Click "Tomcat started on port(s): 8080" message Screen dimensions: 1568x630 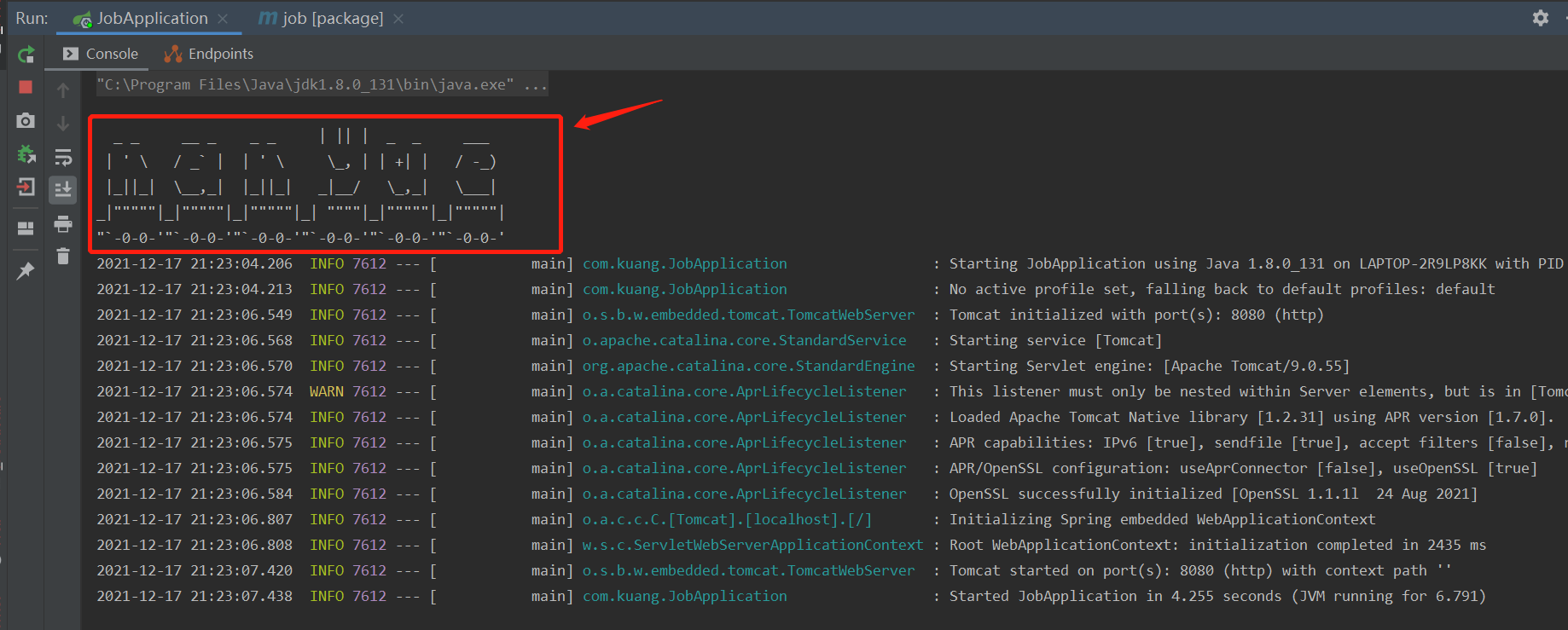pos(1201,570)
